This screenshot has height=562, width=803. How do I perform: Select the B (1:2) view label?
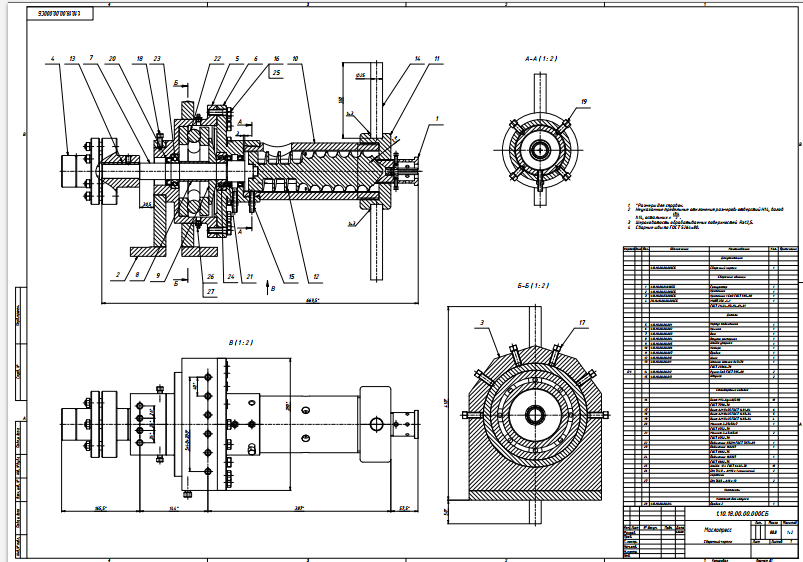pyautogui.click(x=242, y=342)
